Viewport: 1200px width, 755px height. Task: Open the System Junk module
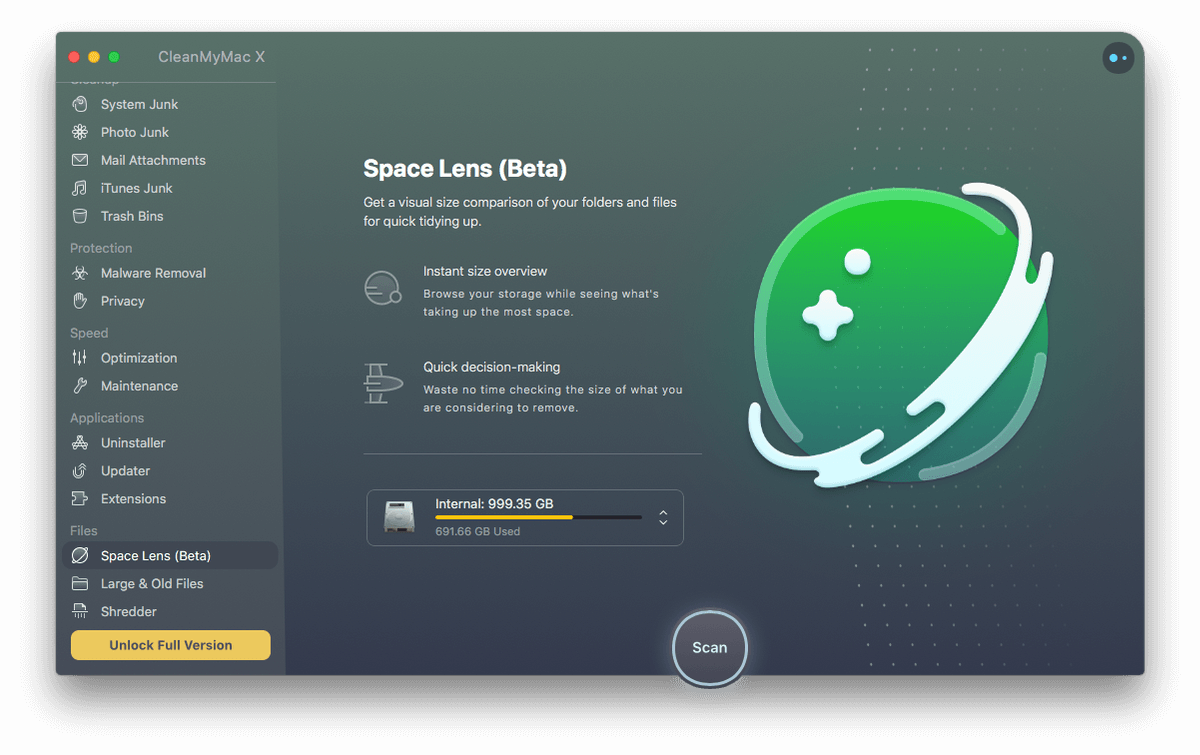pos(170,104)
